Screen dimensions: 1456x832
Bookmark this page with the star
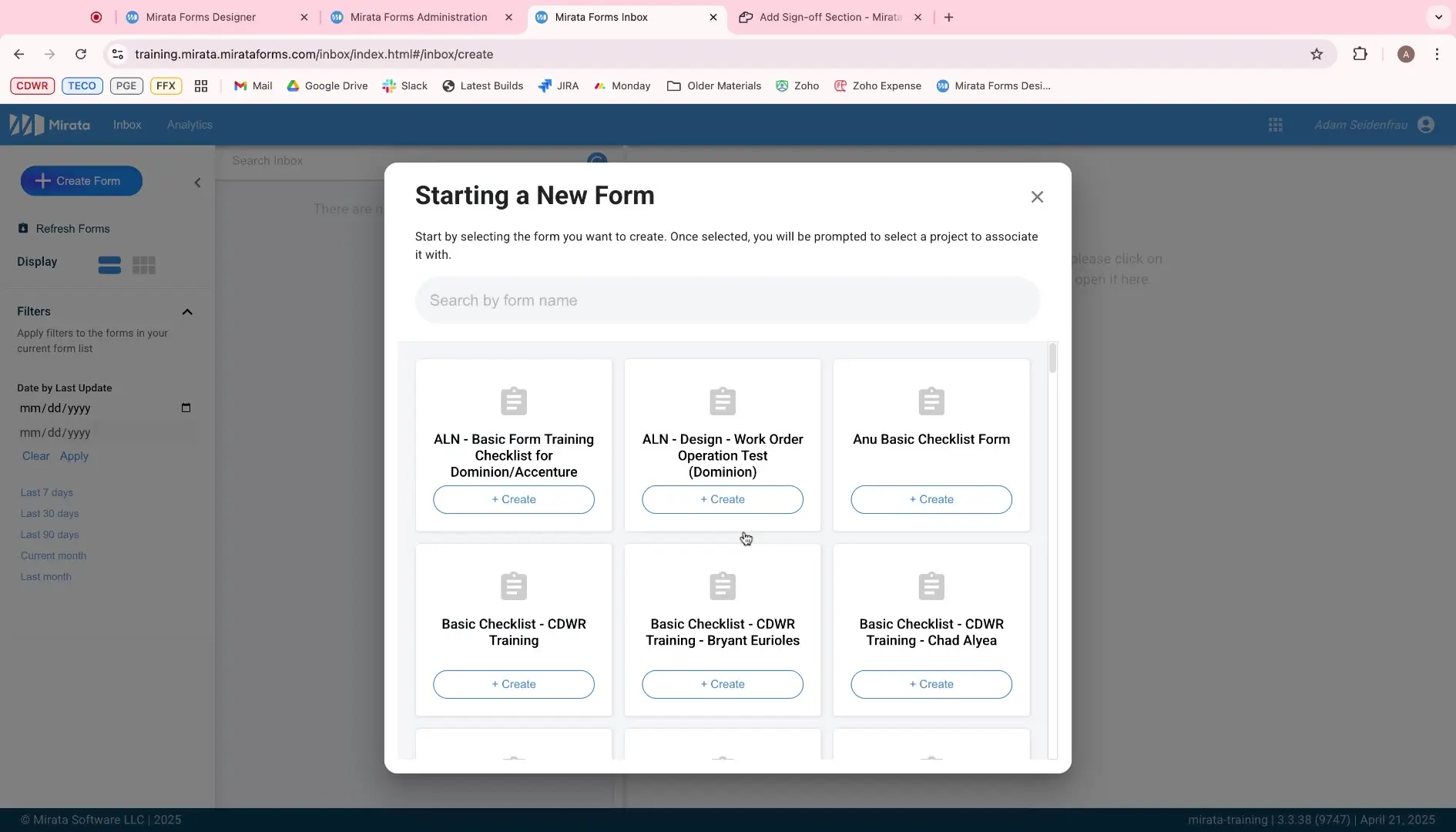1317,54
